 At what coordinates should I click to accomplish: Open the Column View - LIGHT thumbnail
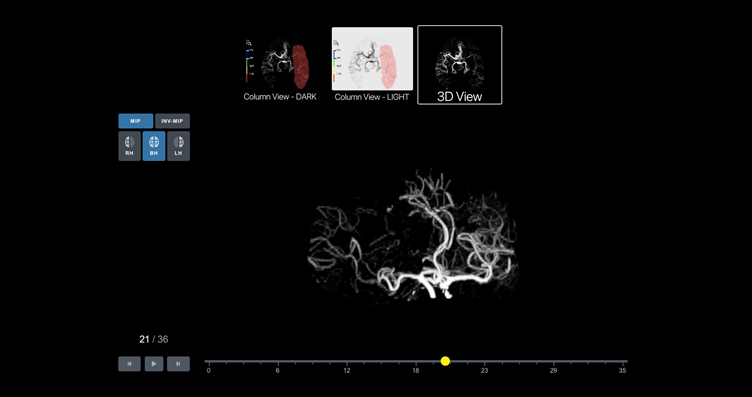pyautogui.click(x=372, y=64)
